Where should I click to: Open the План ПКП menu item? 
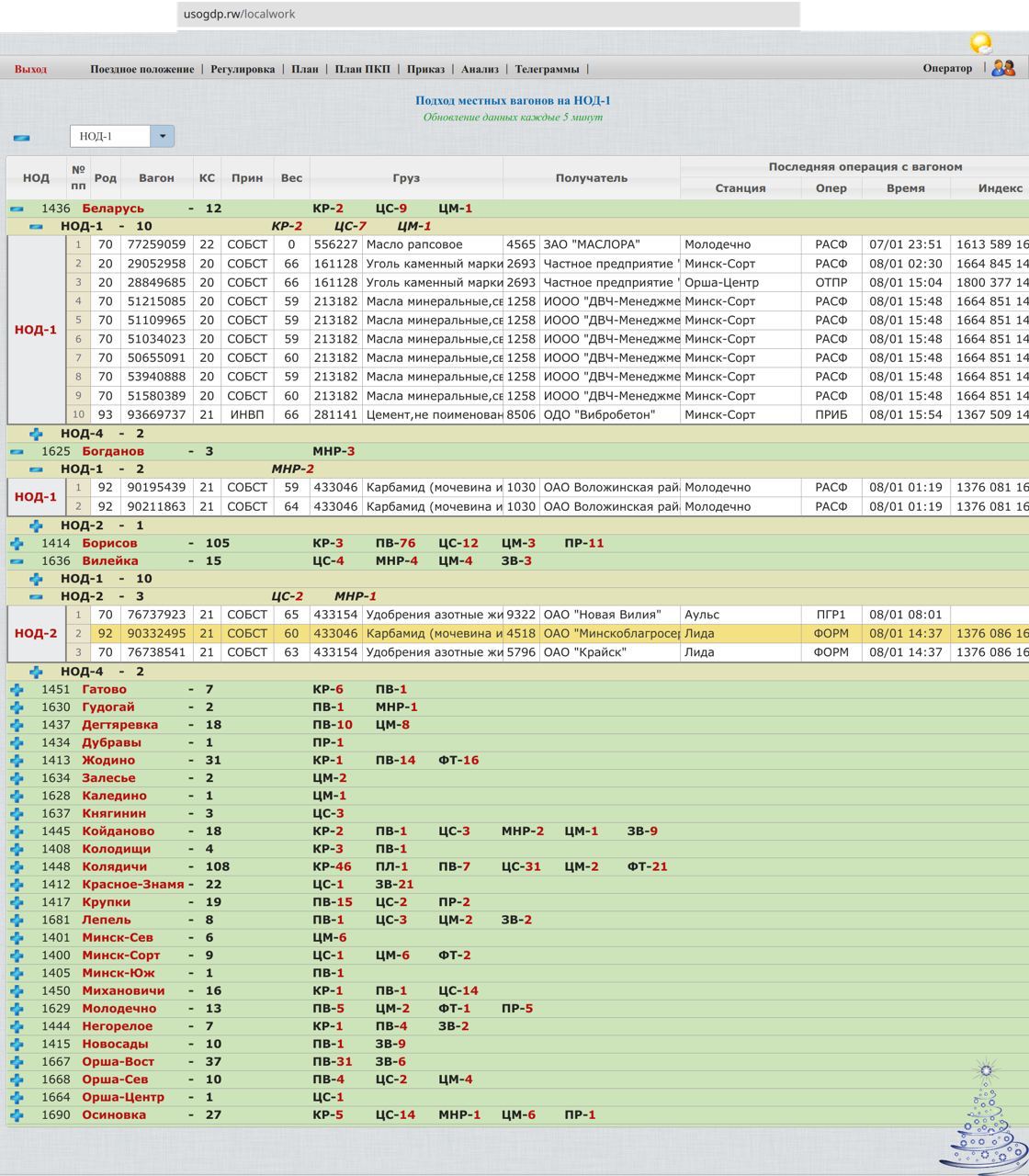click(362, 69)
